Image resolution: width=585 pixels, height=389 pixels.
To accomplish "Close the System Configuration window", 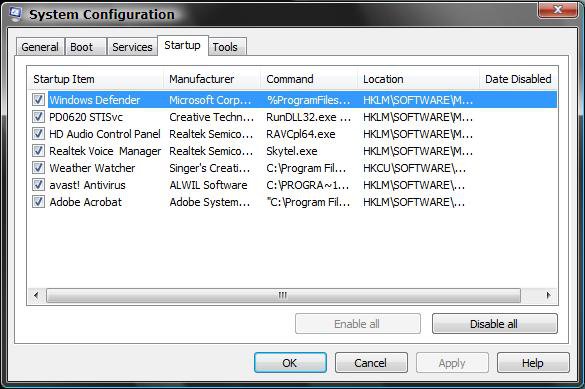I will 558,9.
